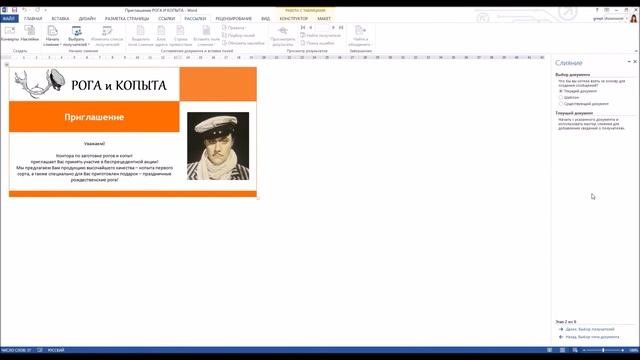Click the zoom out minus button
Screen dimensions: 640x360
point(584,350)
